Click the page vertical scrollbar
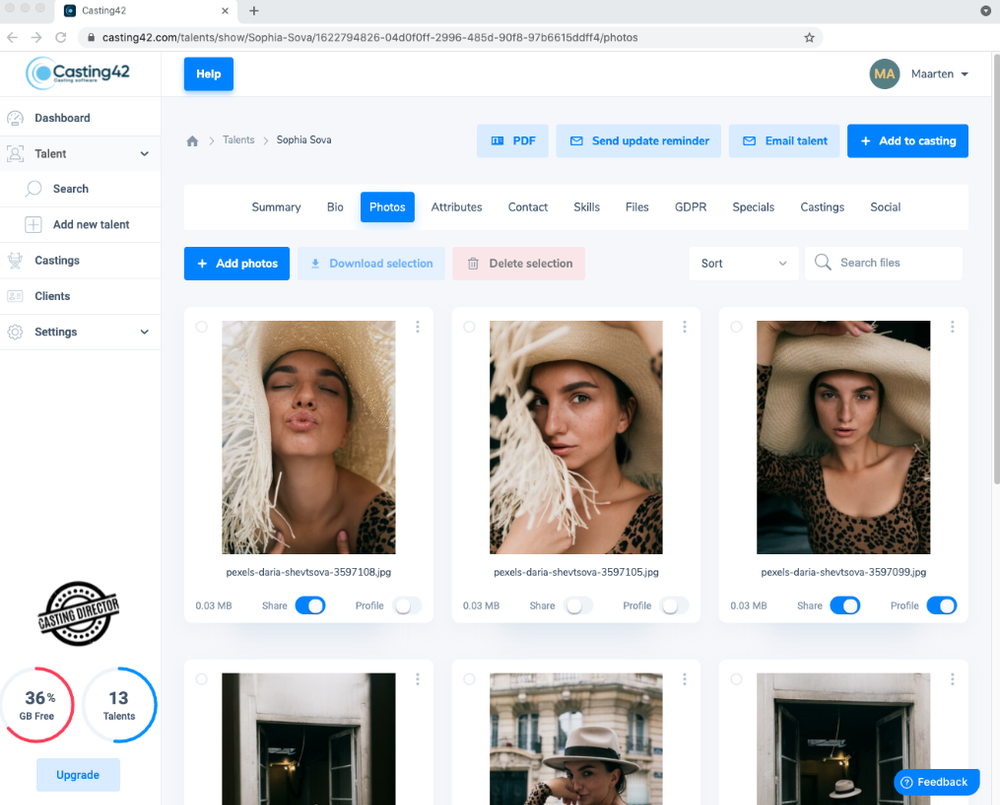The height and width of the screenshot is (805, 1000). (x=996, y=268)
